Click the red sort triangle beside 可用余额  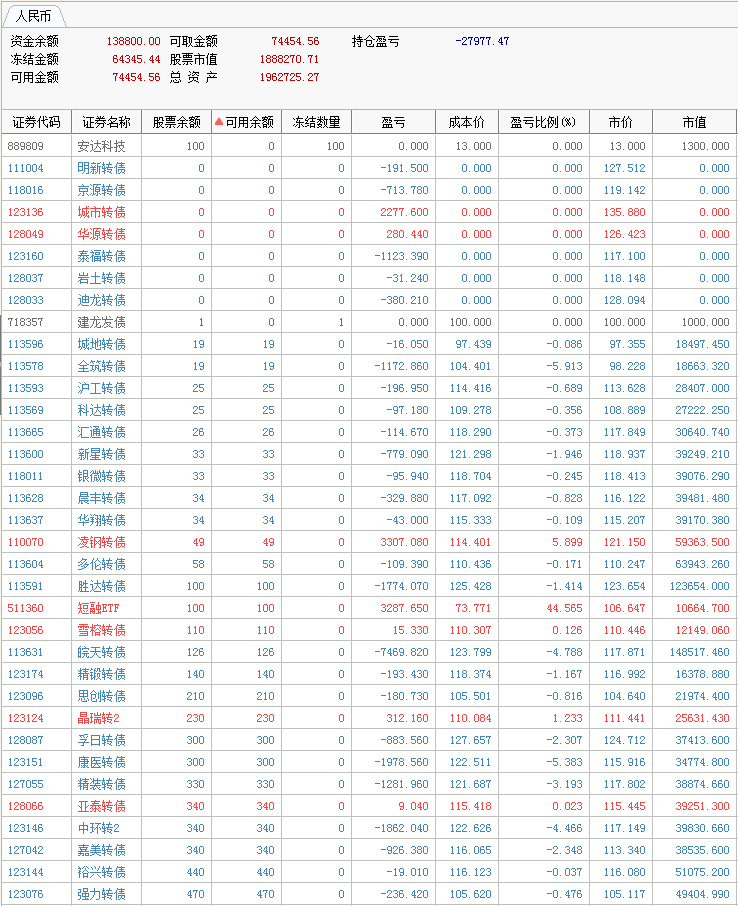[219, 121]
